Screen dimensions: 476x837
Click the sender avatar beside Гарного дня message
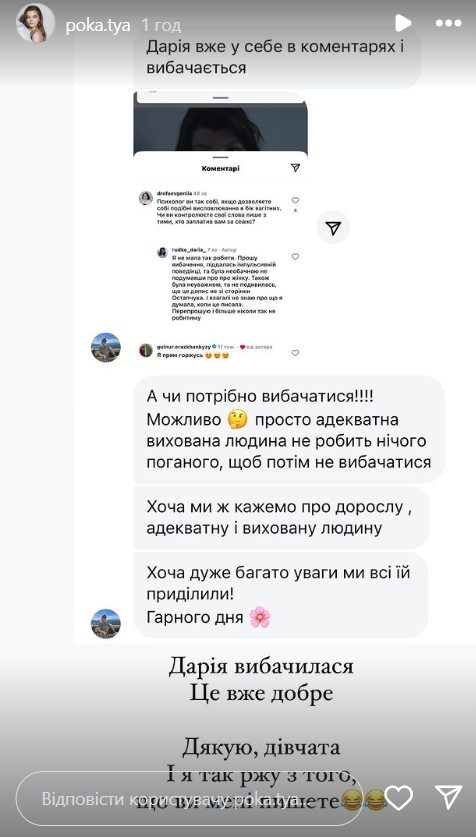click(106, 623)
